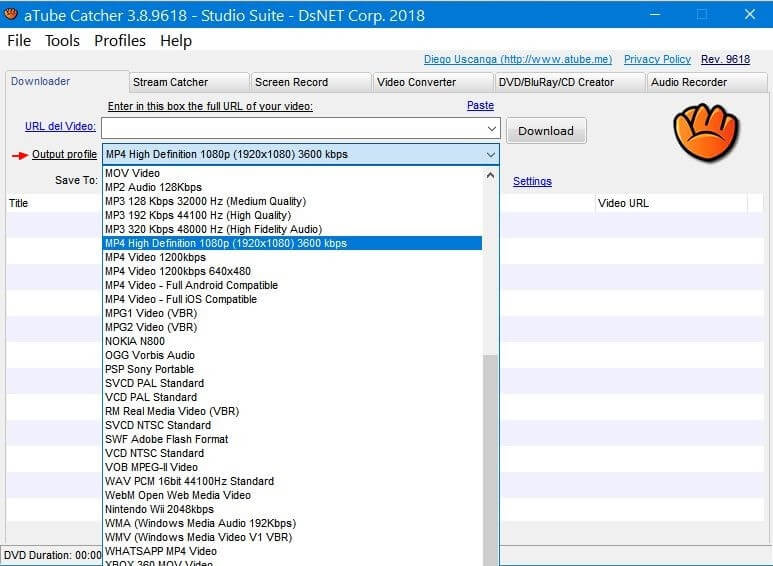The height and width of the screenshot is (566, 773).
Task: Choose MP3 192 Kbps High Quality
Action: [x=292, y=215]
